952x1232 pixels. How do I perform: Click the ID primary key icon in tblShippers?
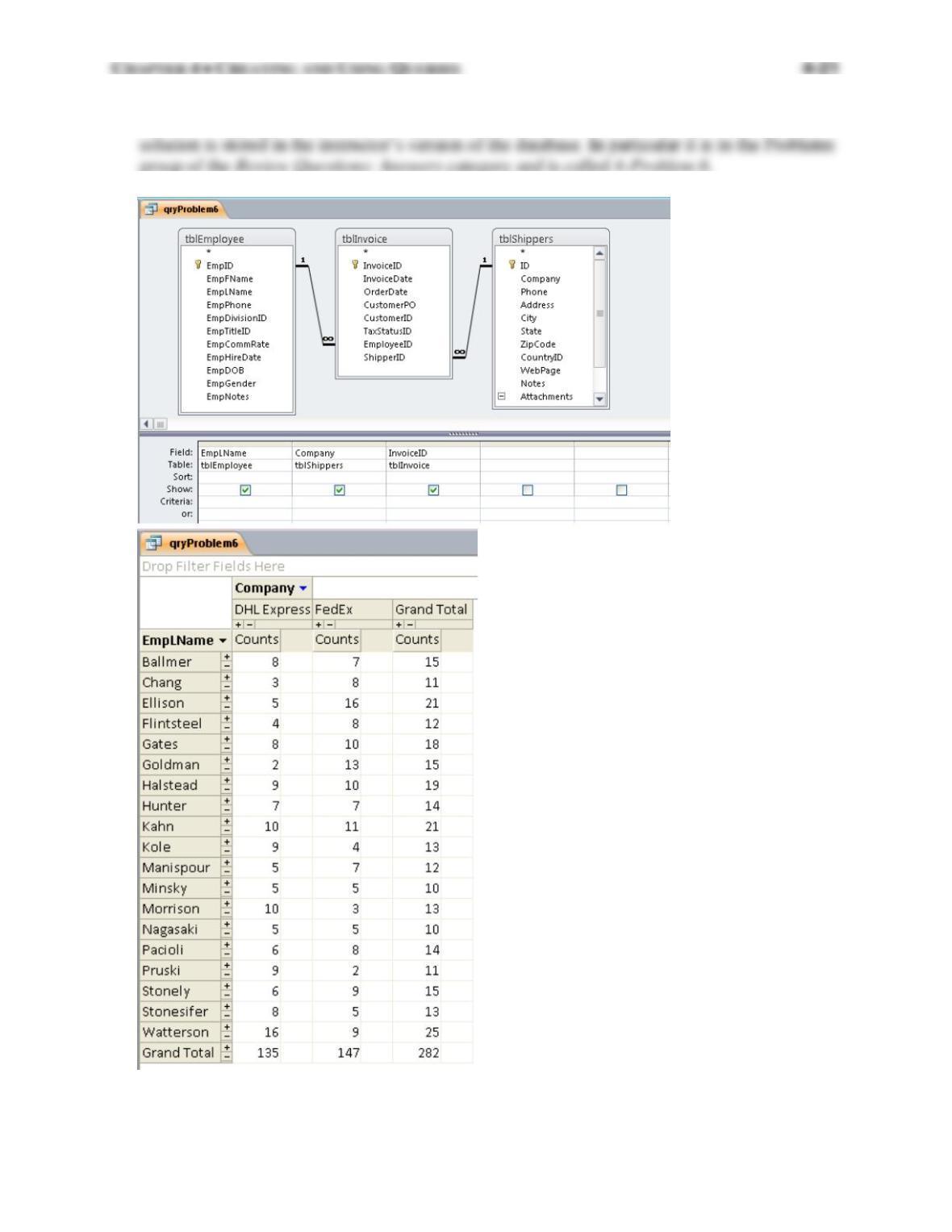511,265
